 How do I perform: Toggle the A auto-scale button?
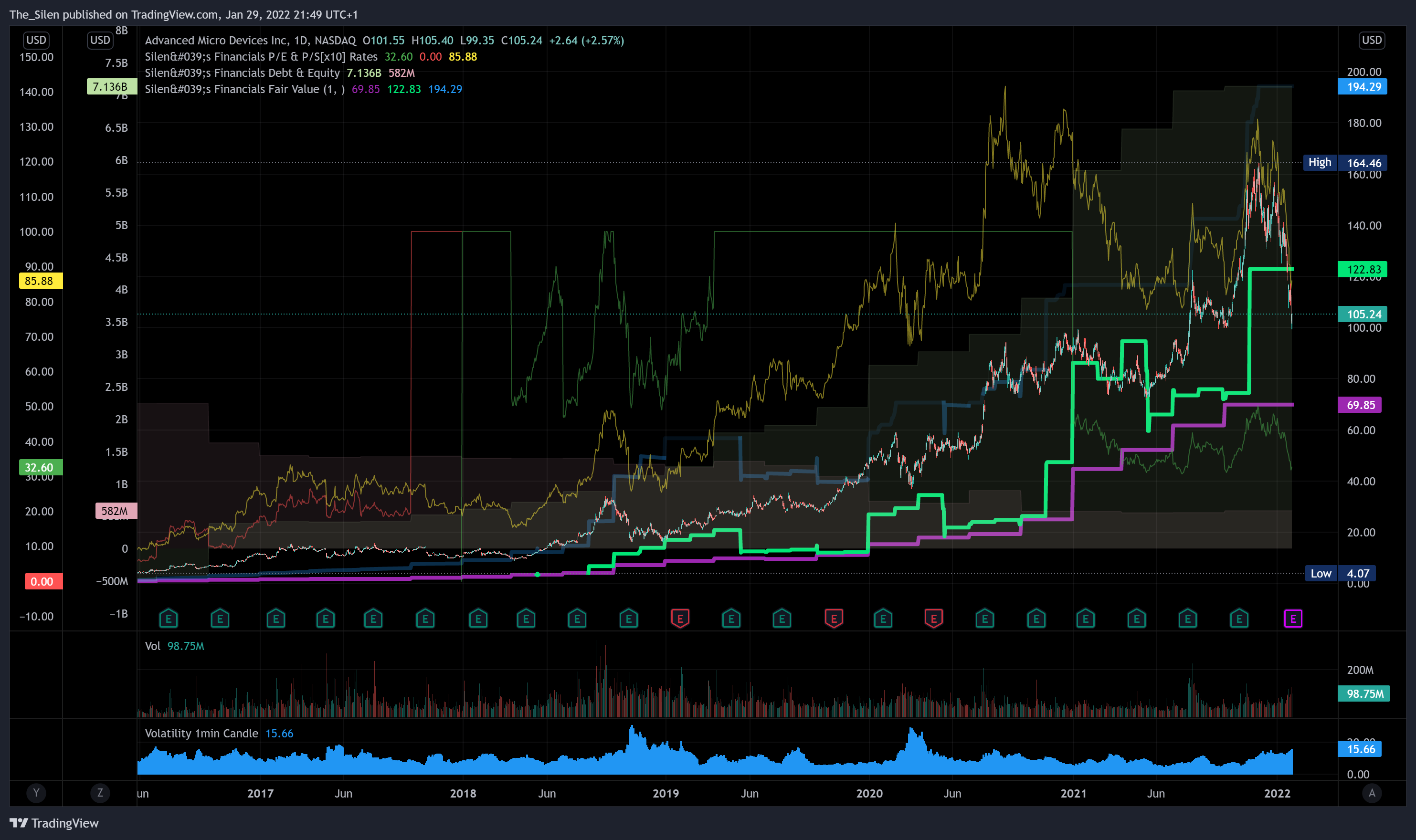(1371, 792)
